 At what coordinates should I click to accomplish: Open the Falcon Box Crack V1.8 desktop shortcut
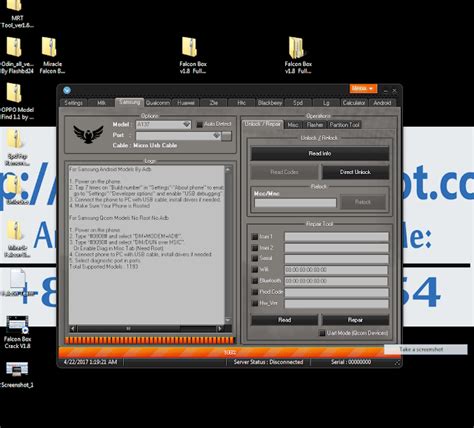point(17,332)
